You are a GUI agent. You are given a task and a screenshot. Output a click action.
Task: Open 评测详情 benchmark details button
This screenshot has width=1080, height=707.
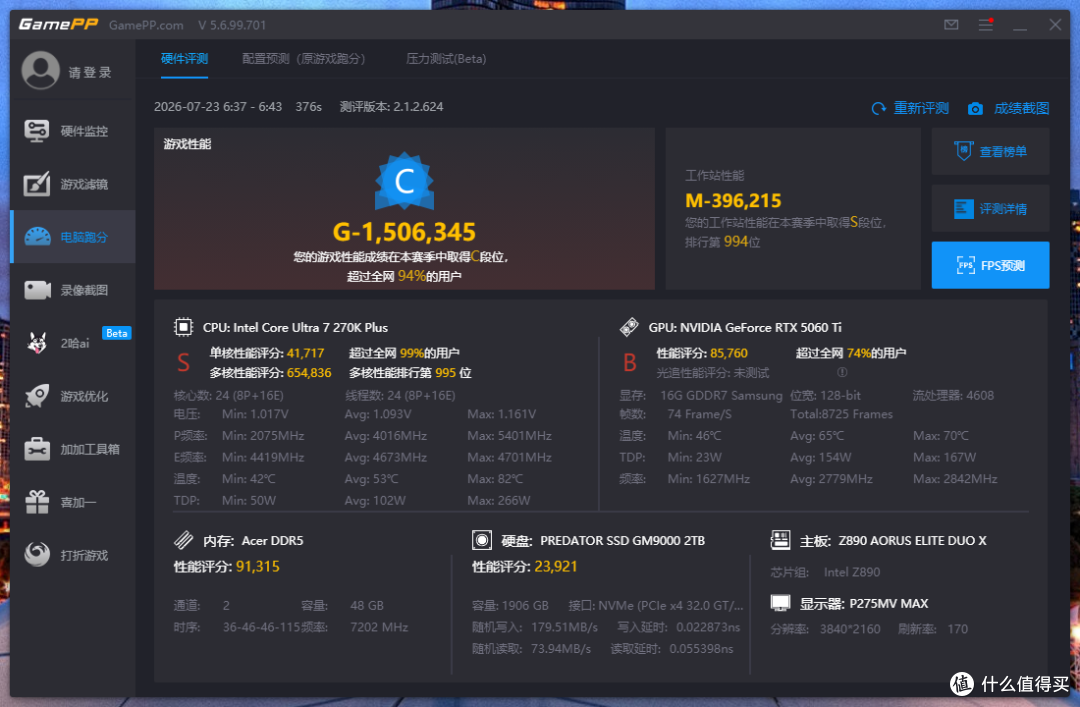click(x=990, y=208)
